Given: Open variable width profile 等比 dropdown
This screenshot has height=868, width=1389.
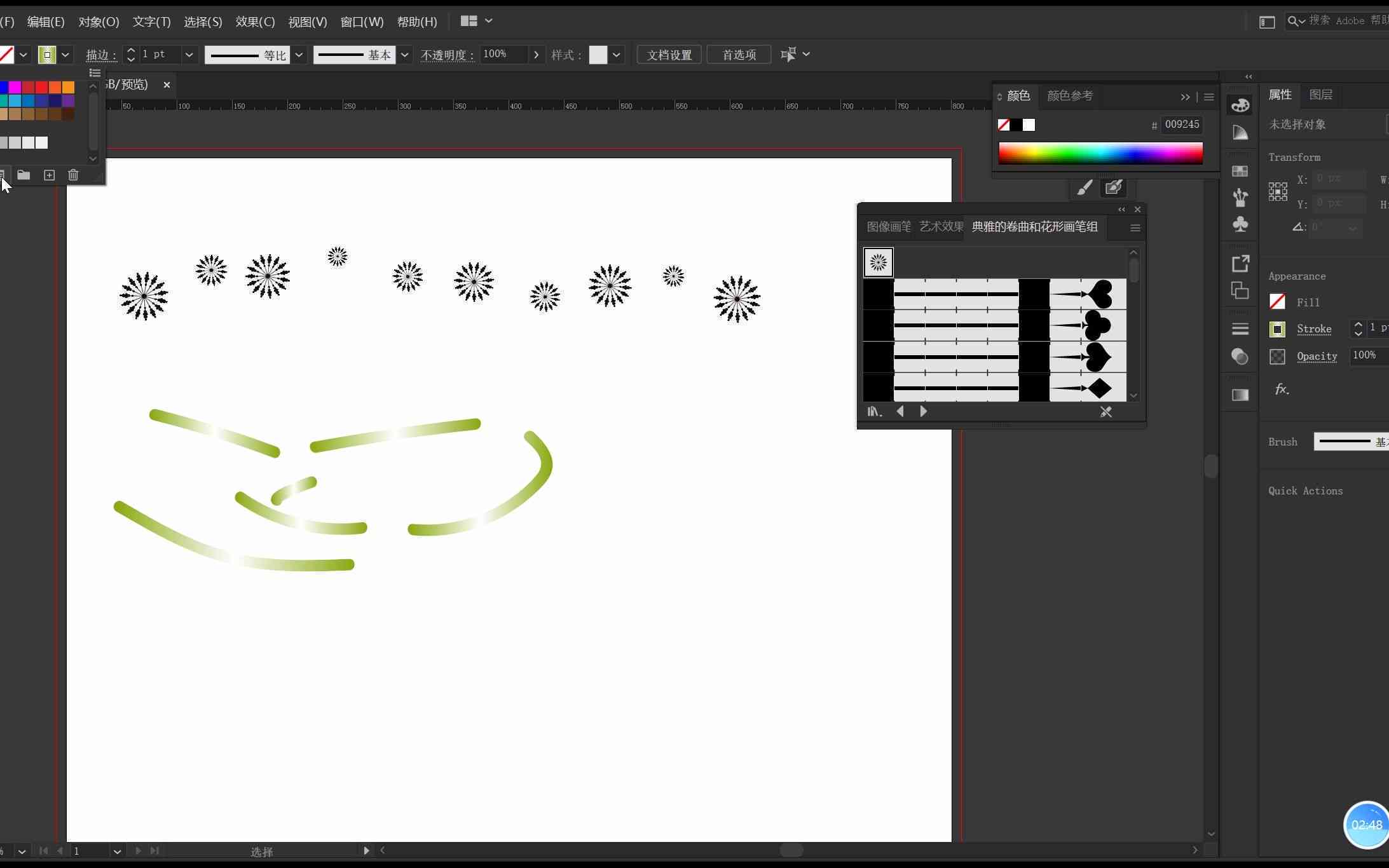Looking at the screenshot, I should [299, 55].
